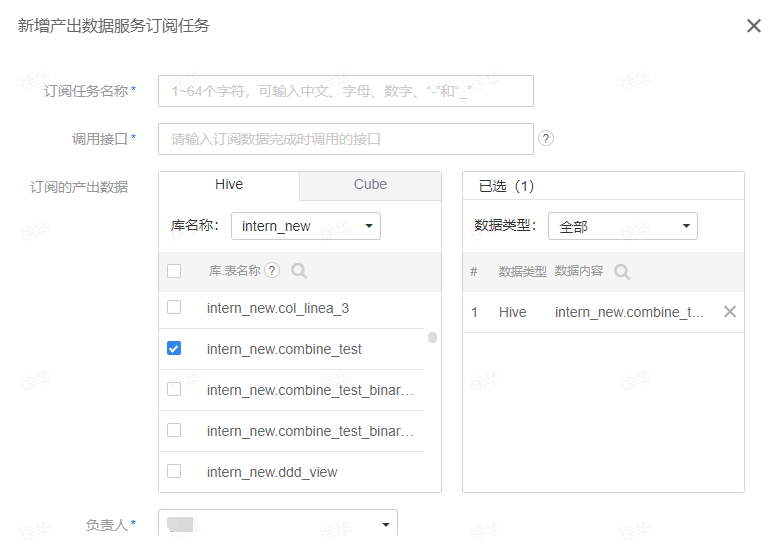The image size is (774, 553).
Task: Click search icon next to 数据内容
Action: tap(622, 272)
